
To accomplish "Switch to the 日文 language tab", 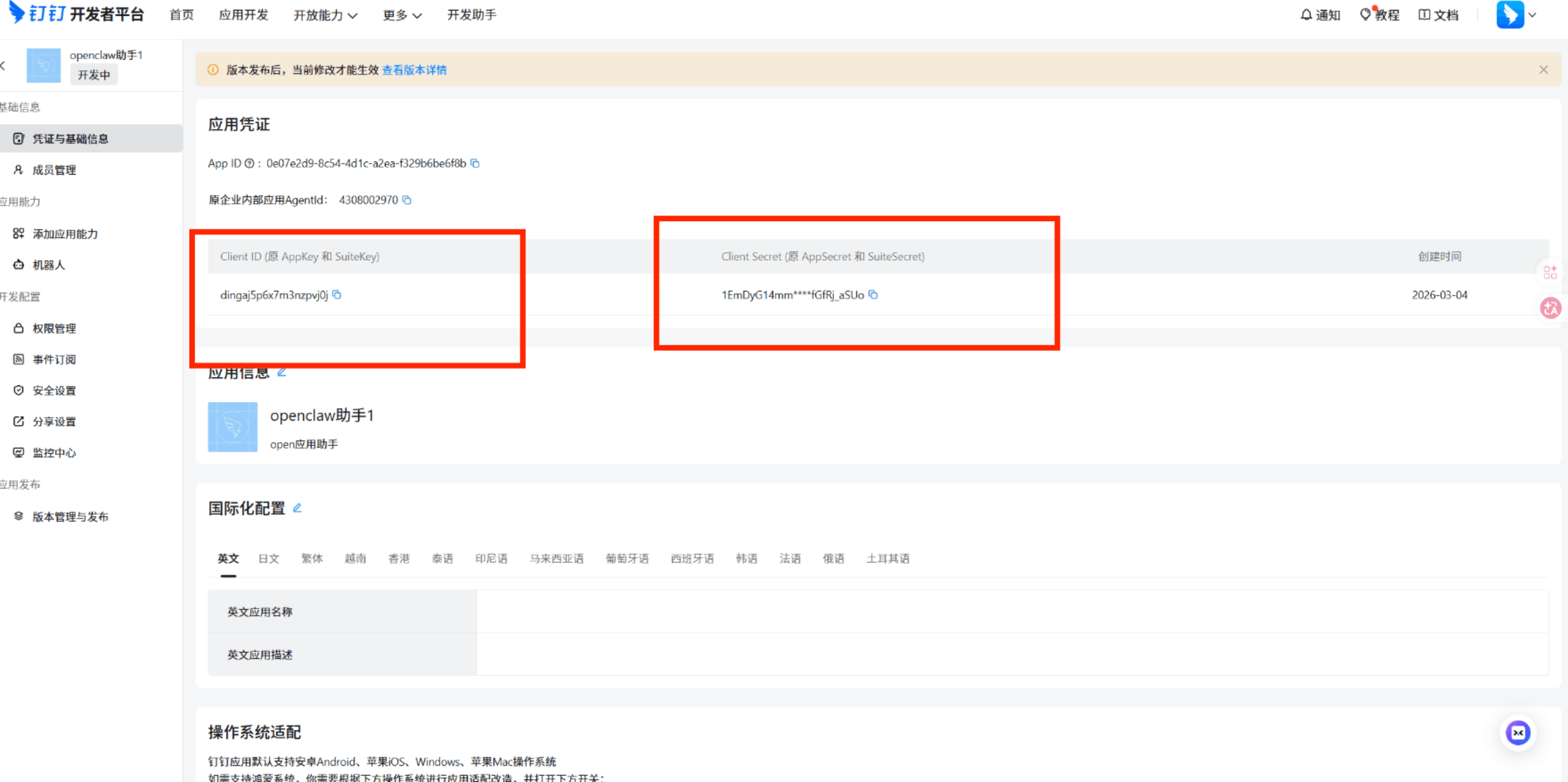I will click(x=268, y=558).
